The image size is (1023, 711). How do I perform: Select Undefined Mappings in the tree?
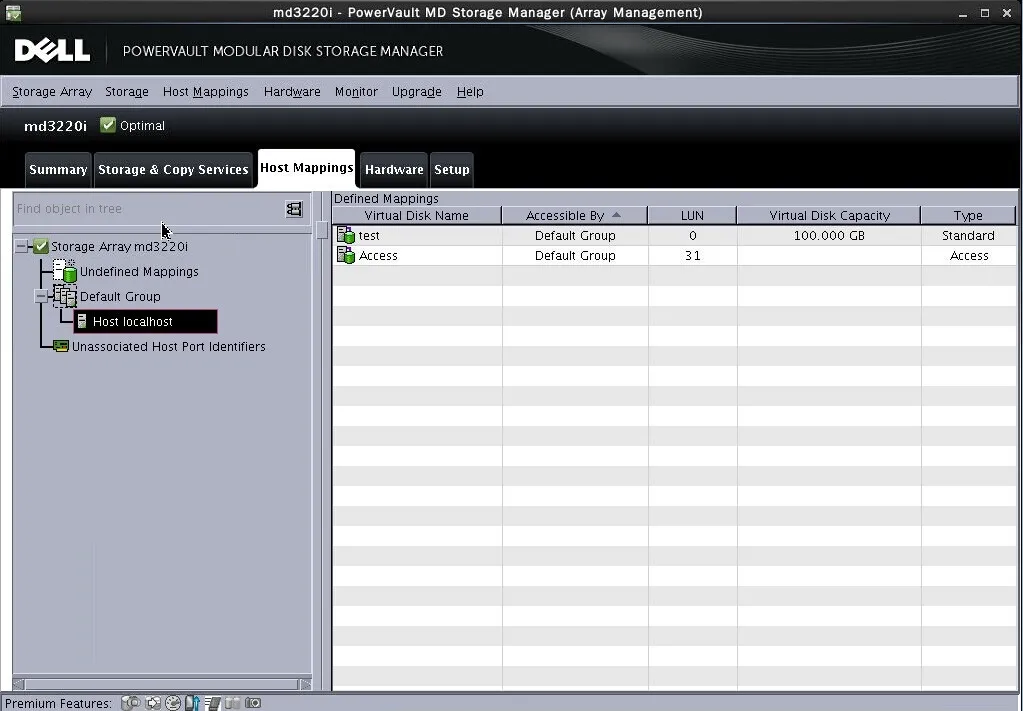pos(139,271)
